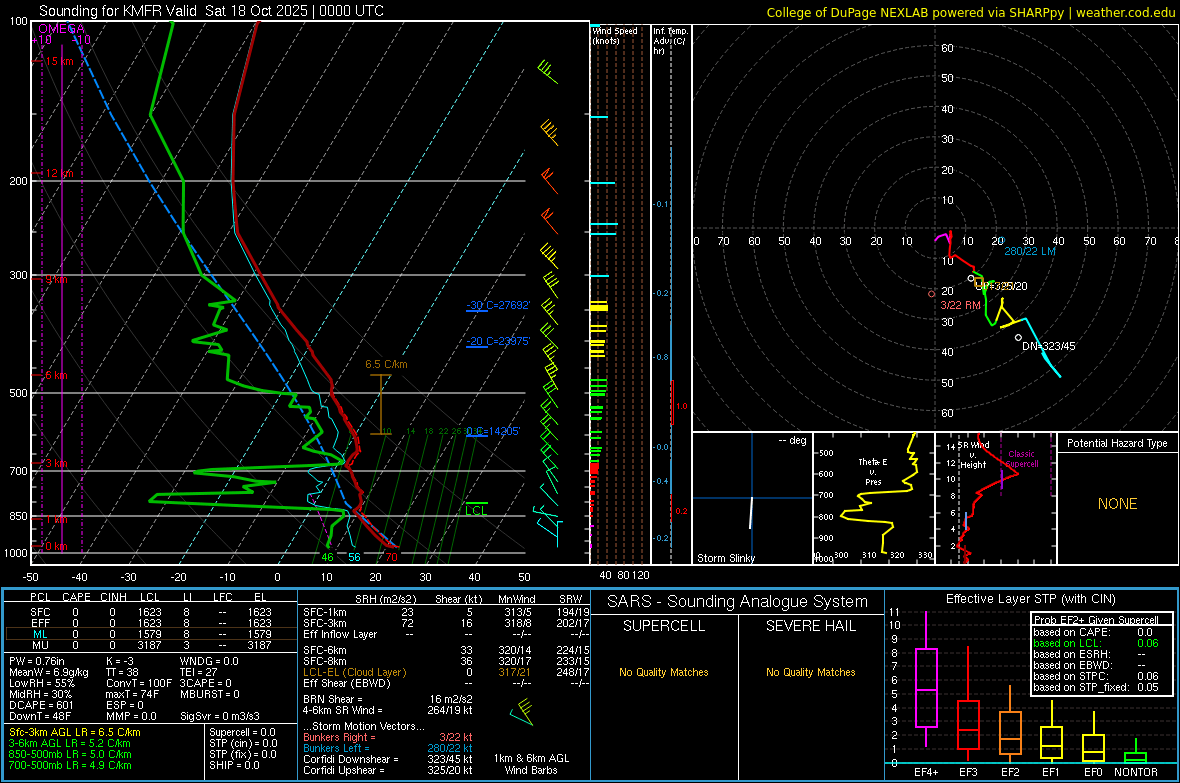Click the 'SR Wind v. Height' panel label
1180x783 pixels.
pos(973,455)
